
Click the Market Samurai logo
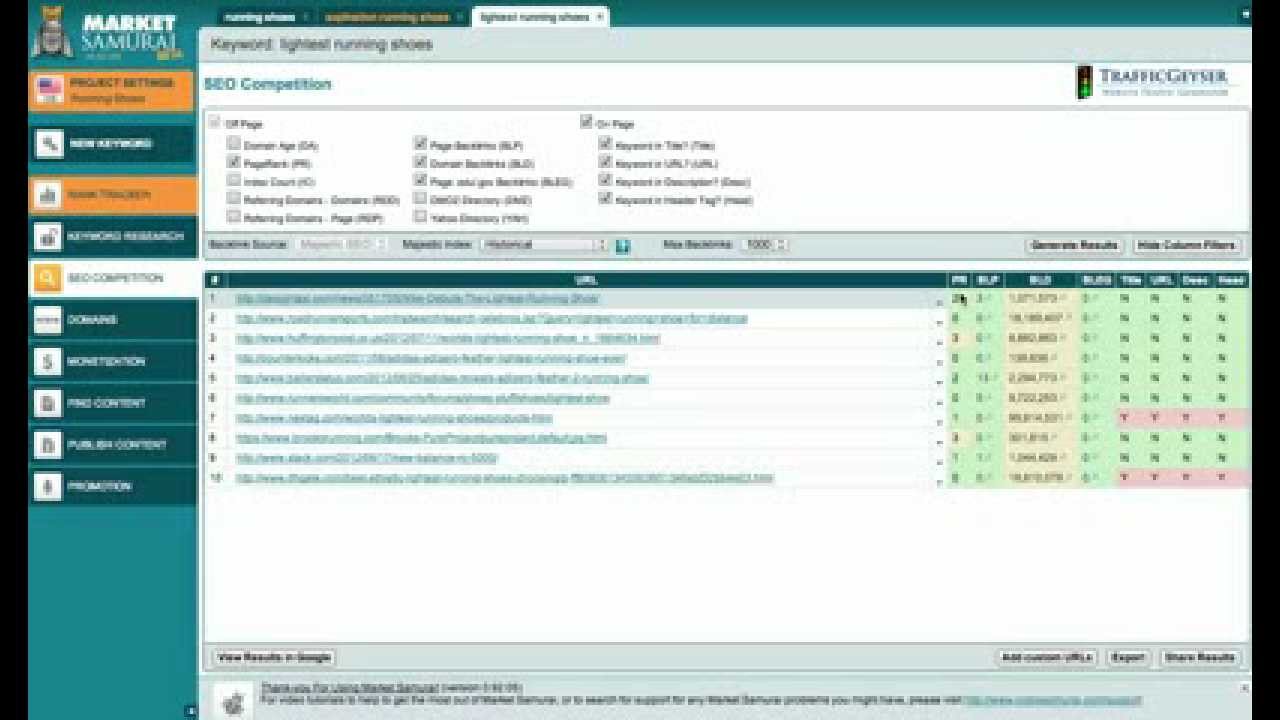pos(108,35)
